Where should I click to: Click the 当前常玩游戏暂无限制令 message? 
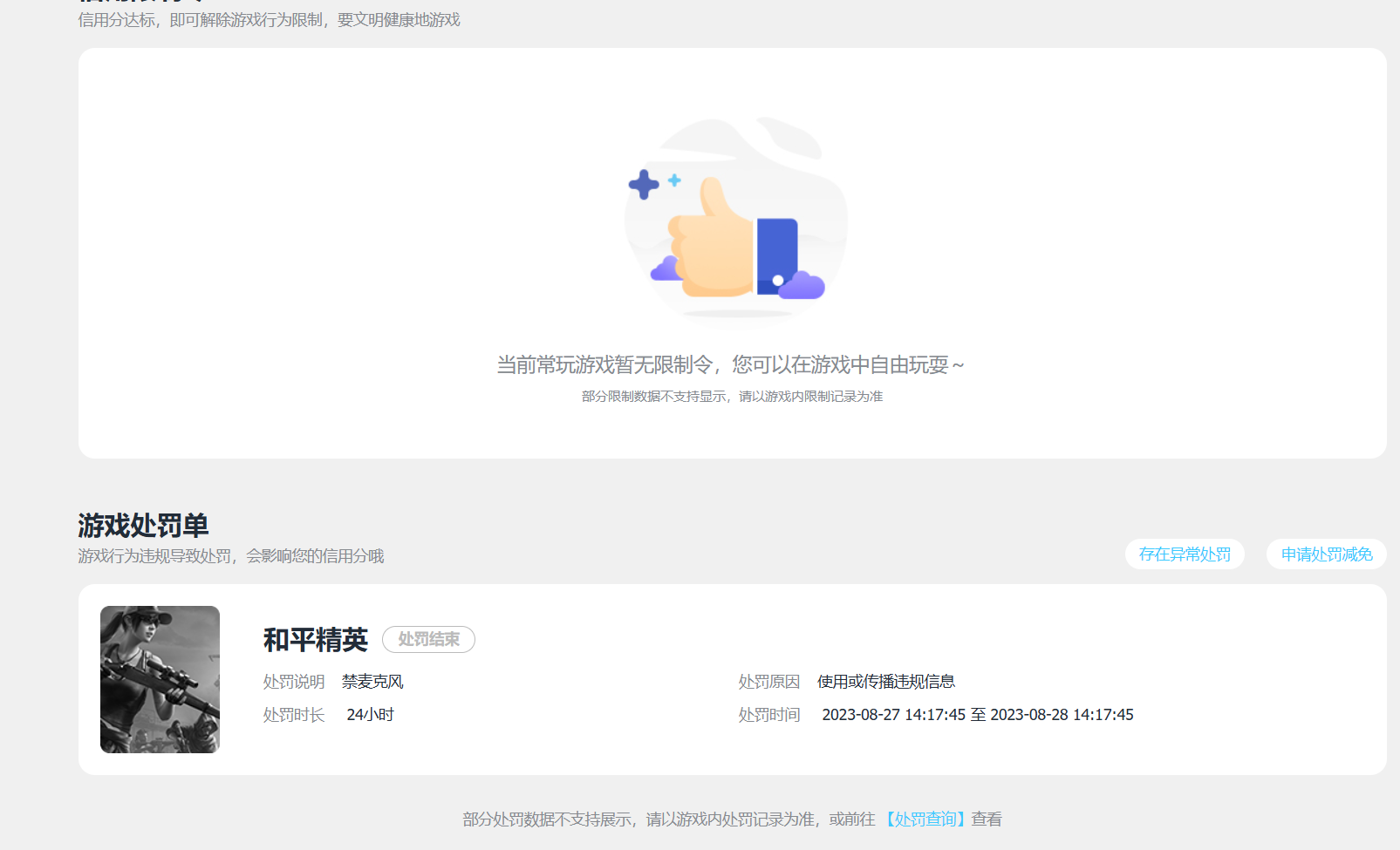point(731,365)
